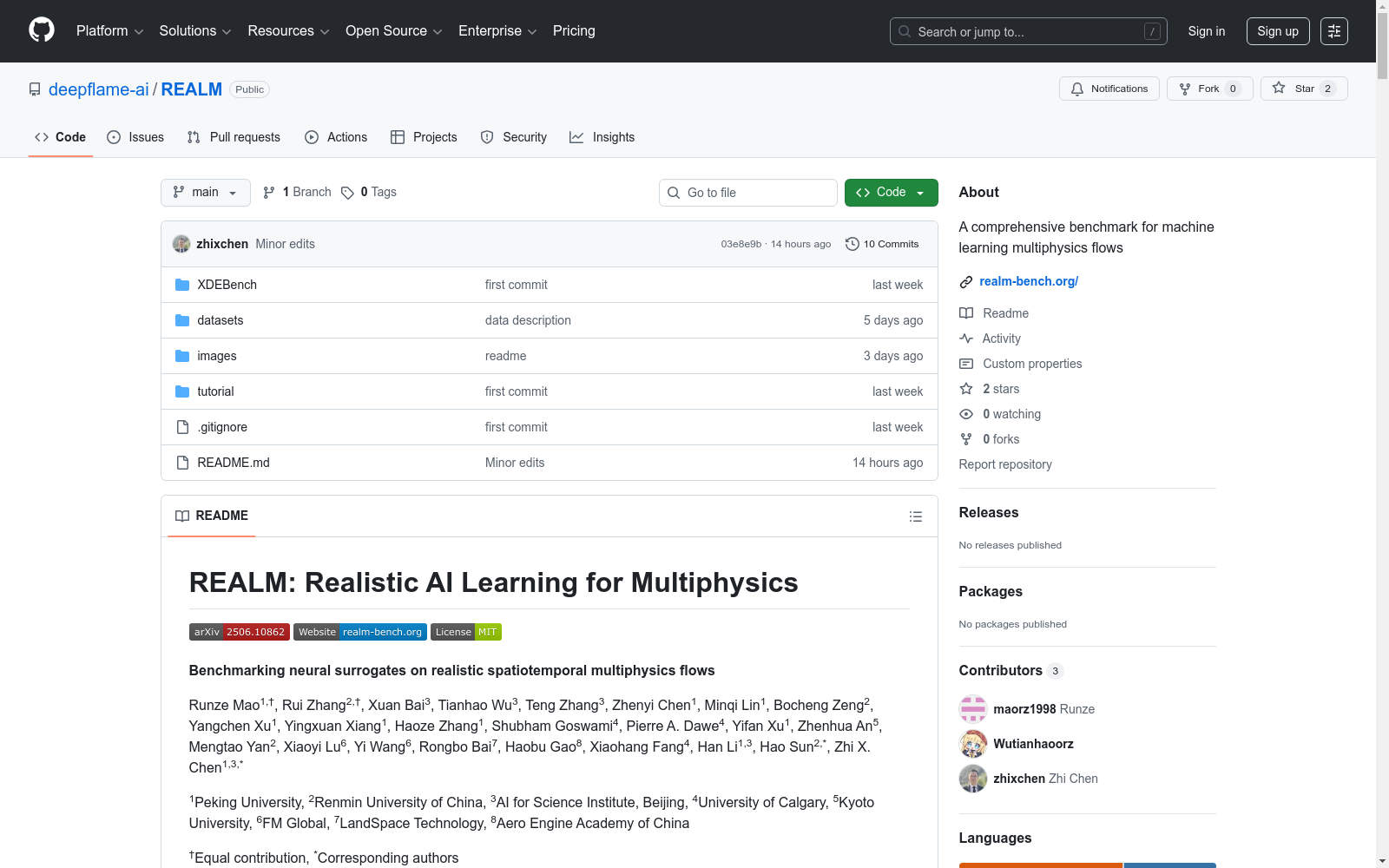
Task: Open the Releases section heading link
Action: click(989, 512)
